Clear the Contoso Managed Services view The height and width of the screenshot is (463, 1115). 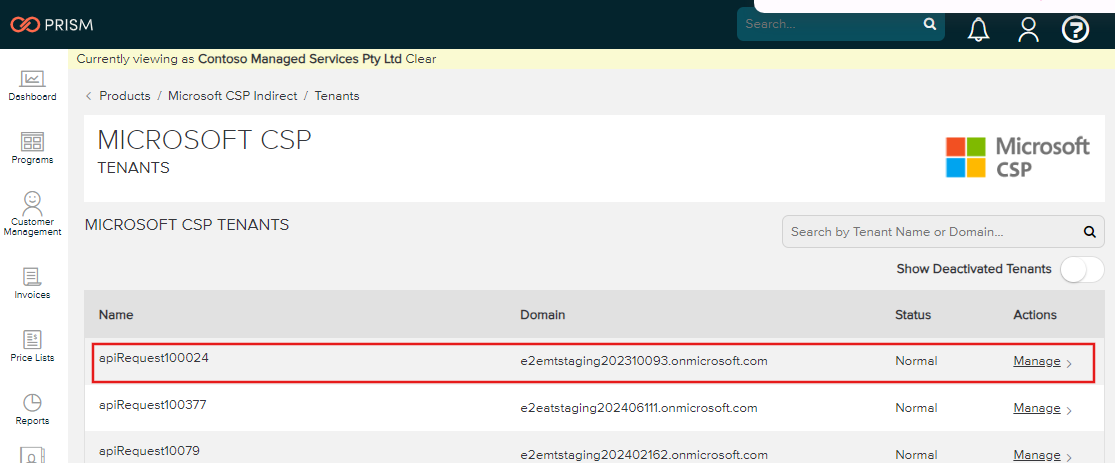[x=421, y=59]
